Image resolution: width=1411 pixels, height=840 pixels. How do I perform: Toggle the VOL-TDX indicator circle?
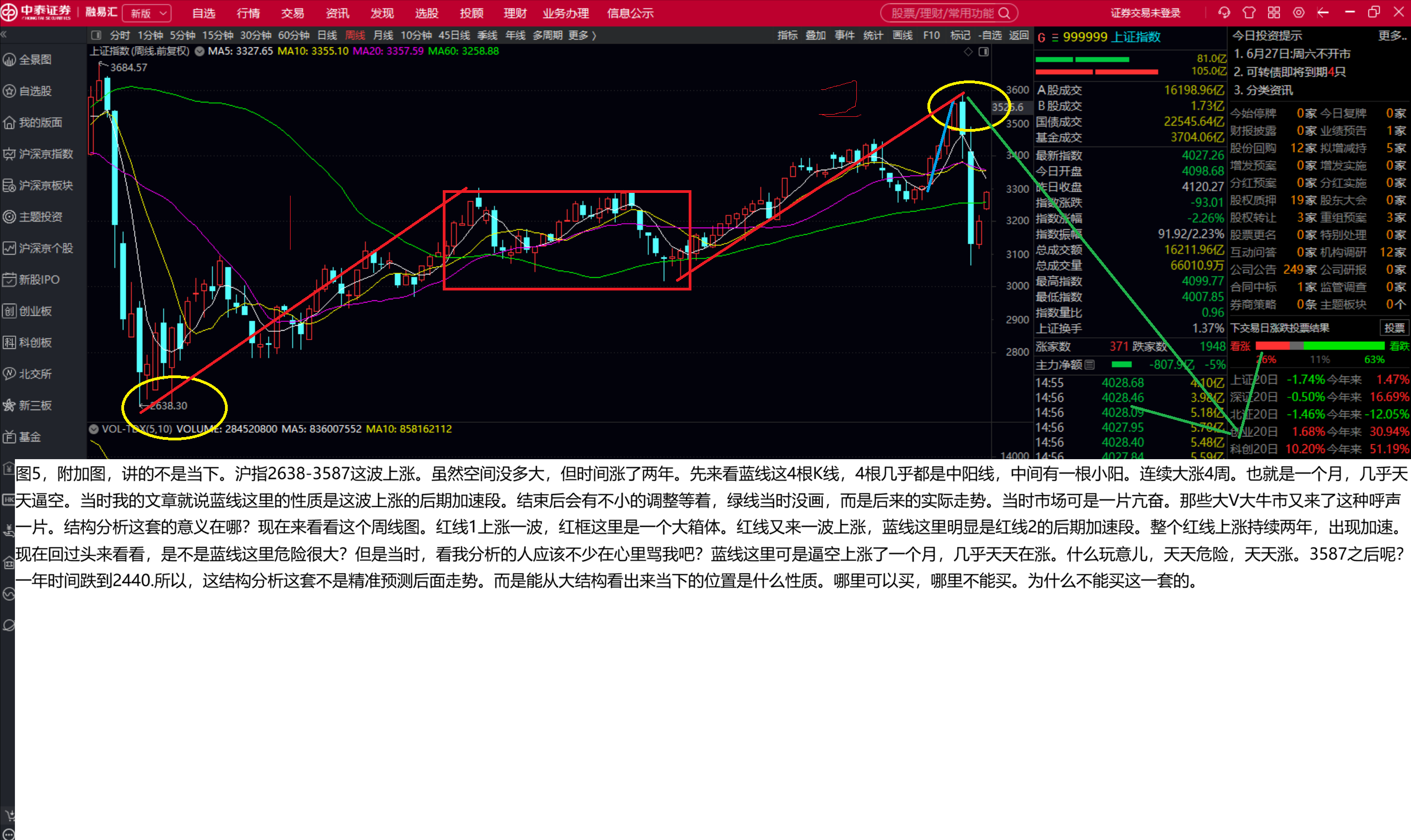pyautogui.click(x=94, y=429)
